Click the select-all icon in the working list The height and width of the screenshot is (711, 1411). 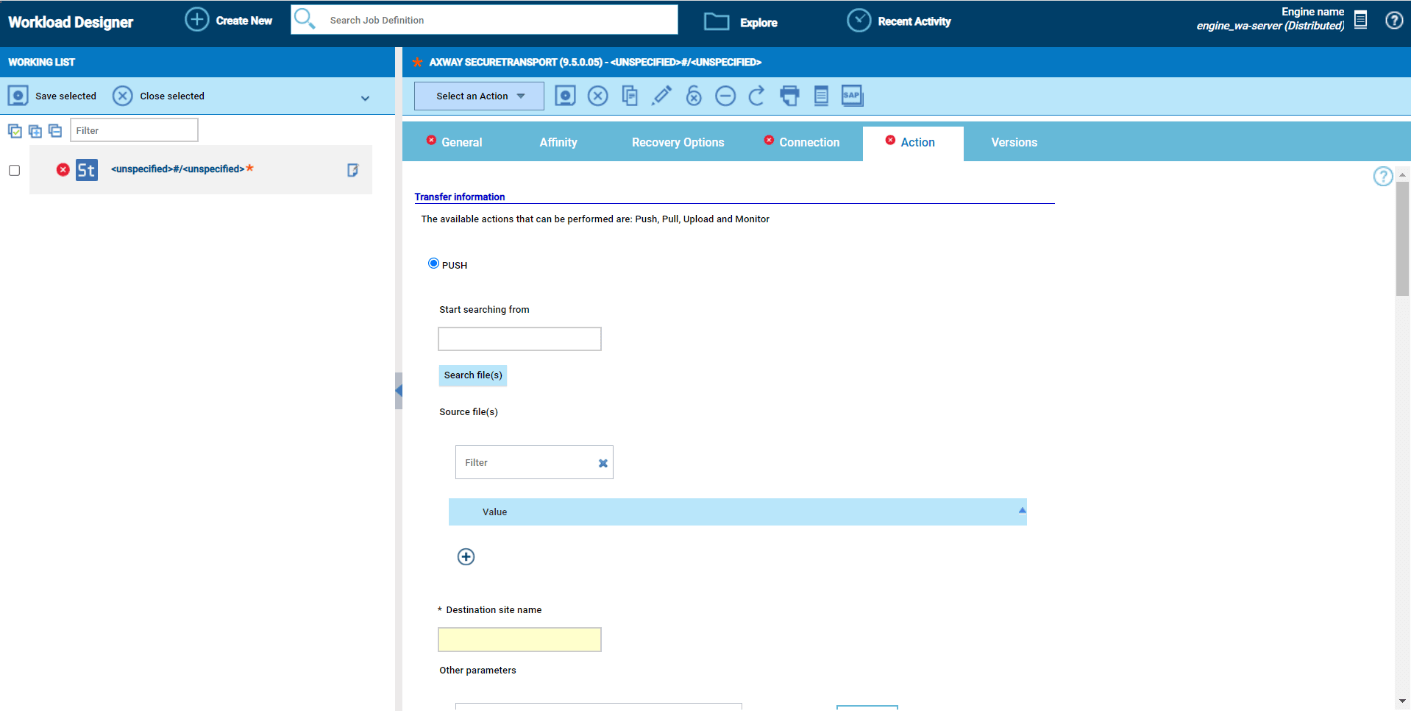click(15, 131)
